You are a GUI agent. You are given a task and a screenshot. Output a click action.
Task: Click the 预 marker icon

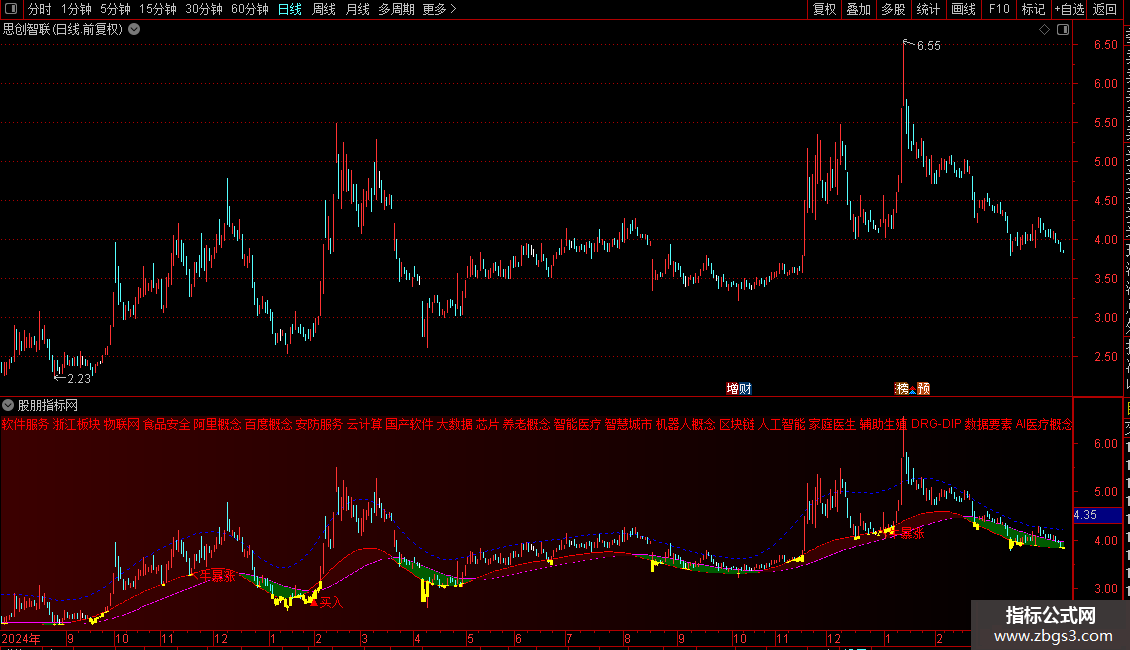pos(923,389)
